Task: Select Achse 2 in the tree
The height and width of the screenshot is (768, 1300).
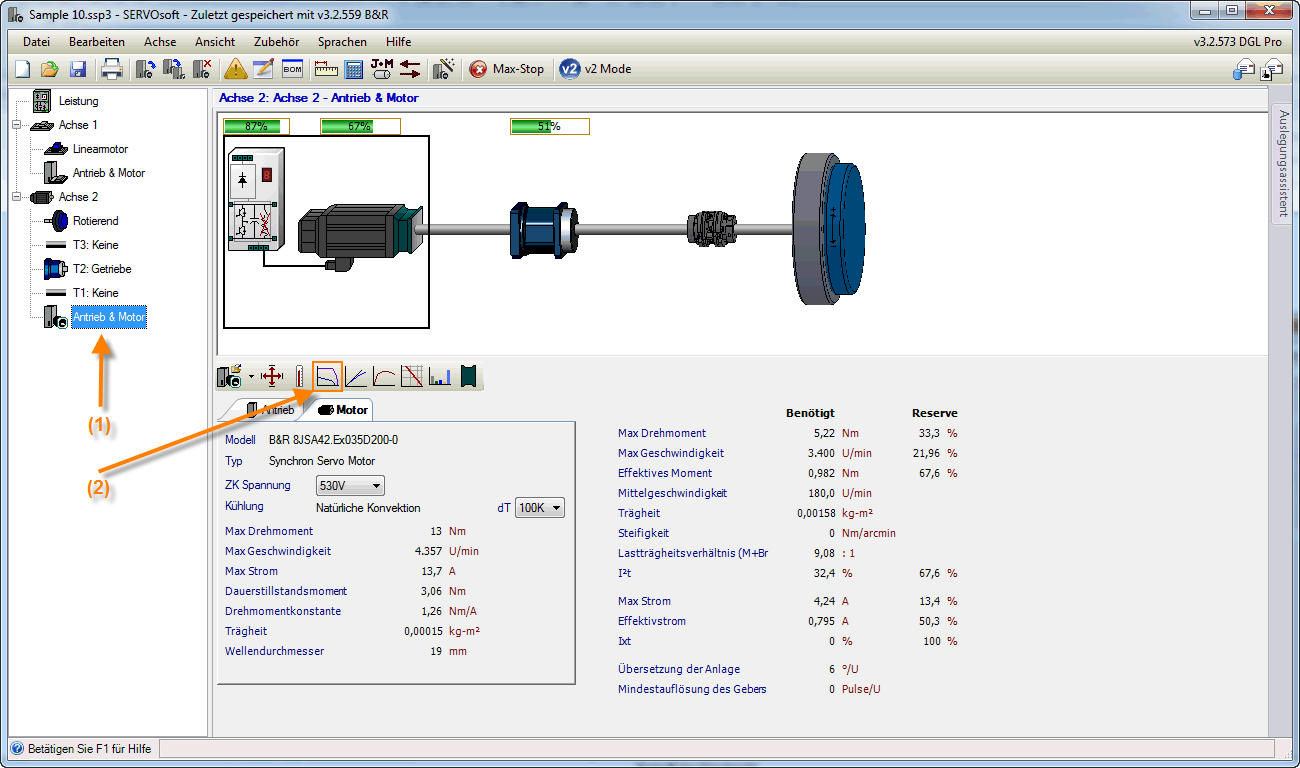Action: [78, 197]
